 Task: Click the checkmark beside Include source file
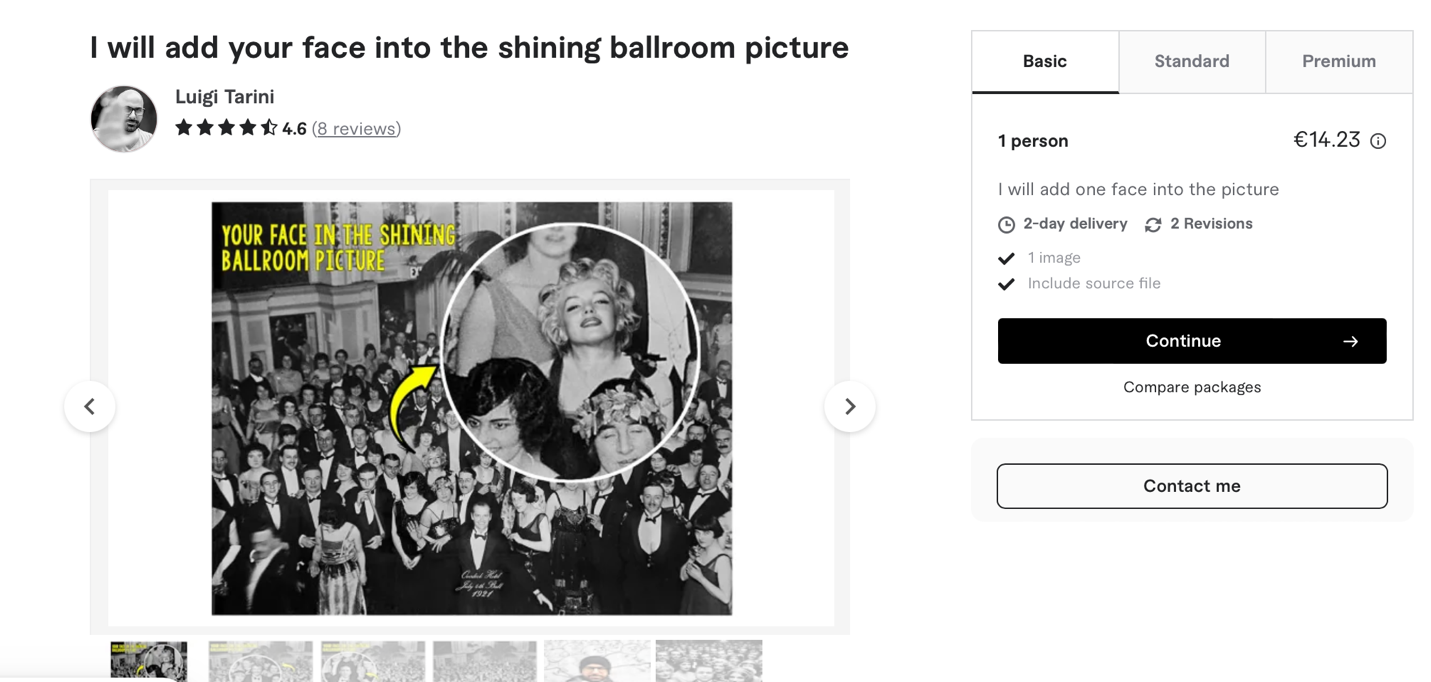click(1007, 284)
